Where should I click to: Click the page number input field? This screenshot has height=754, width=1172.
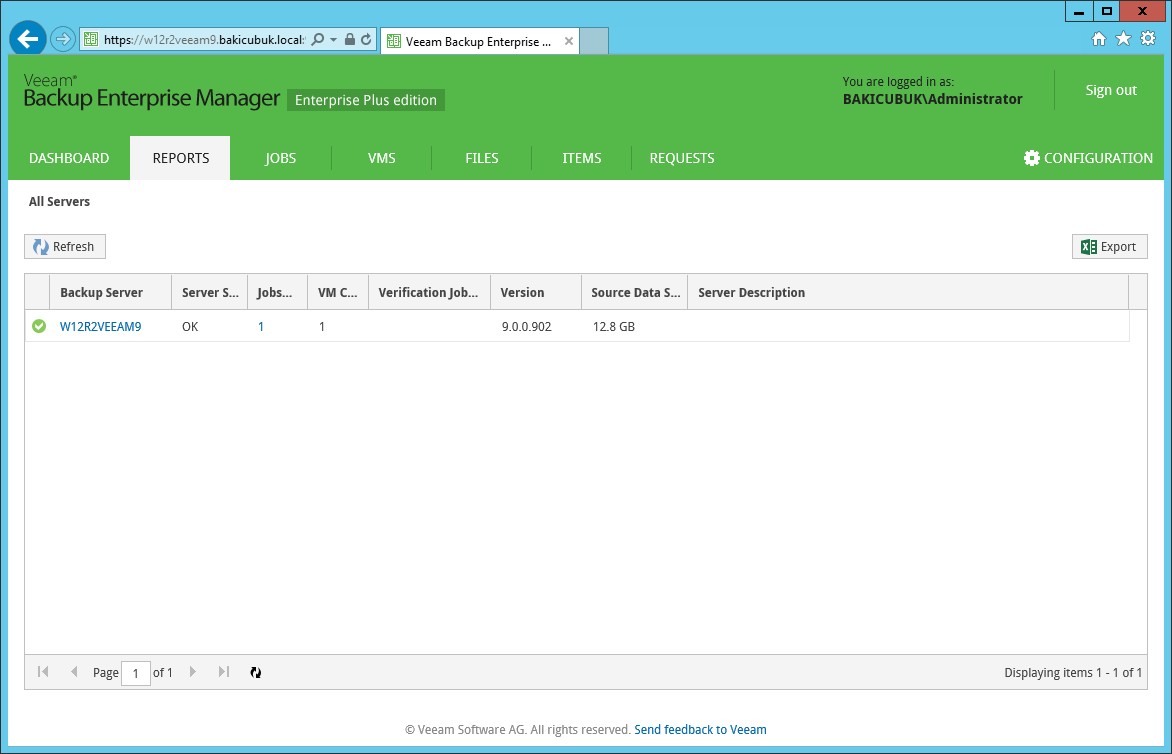135,673
